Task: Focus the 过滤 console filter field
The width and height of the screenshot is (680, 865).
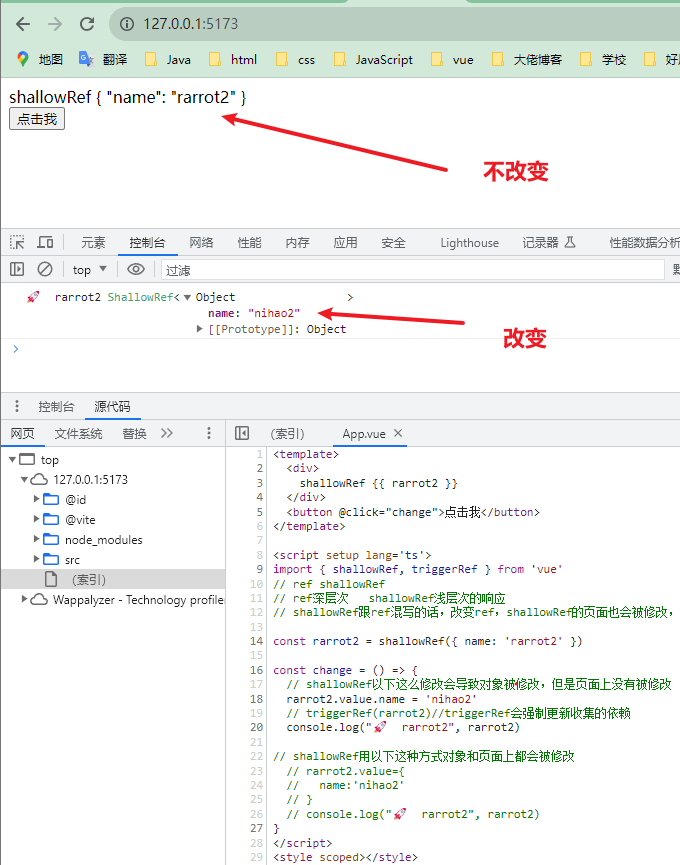Action: click(x=413, y=270)
